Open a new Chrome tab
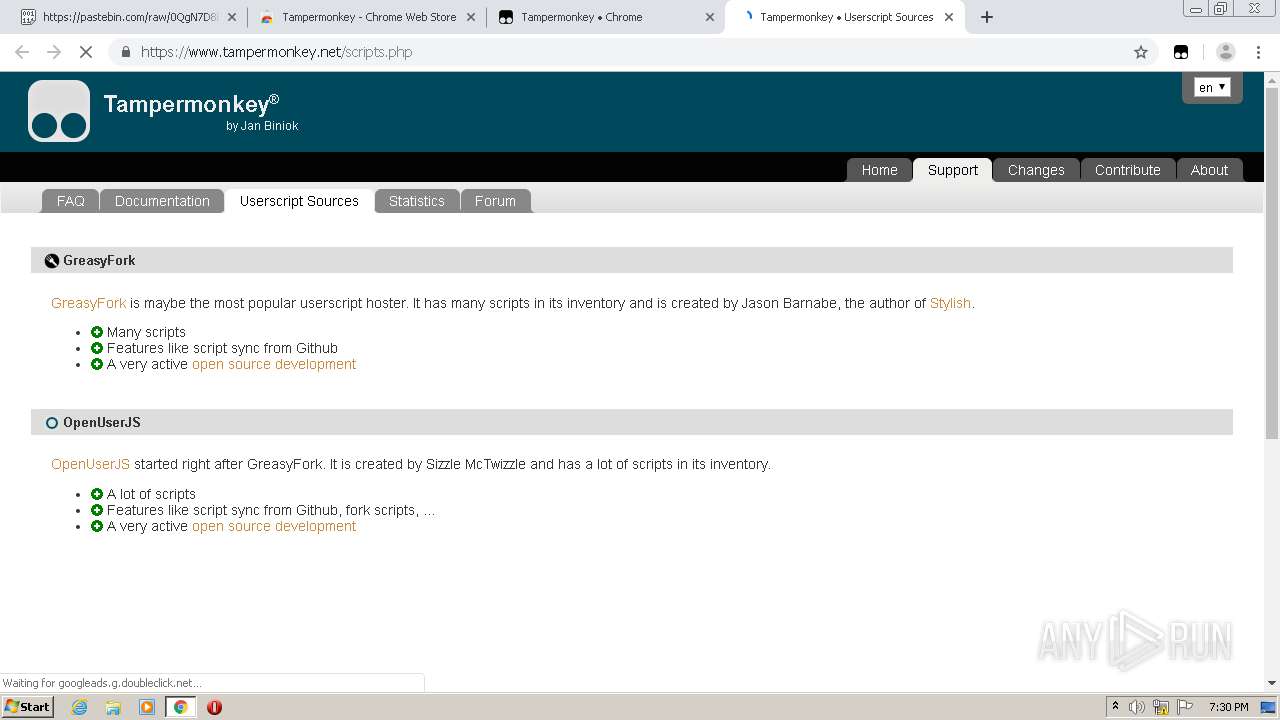Image resolution: width=1280 pixels, height=720 pixels. pos(987,17)
